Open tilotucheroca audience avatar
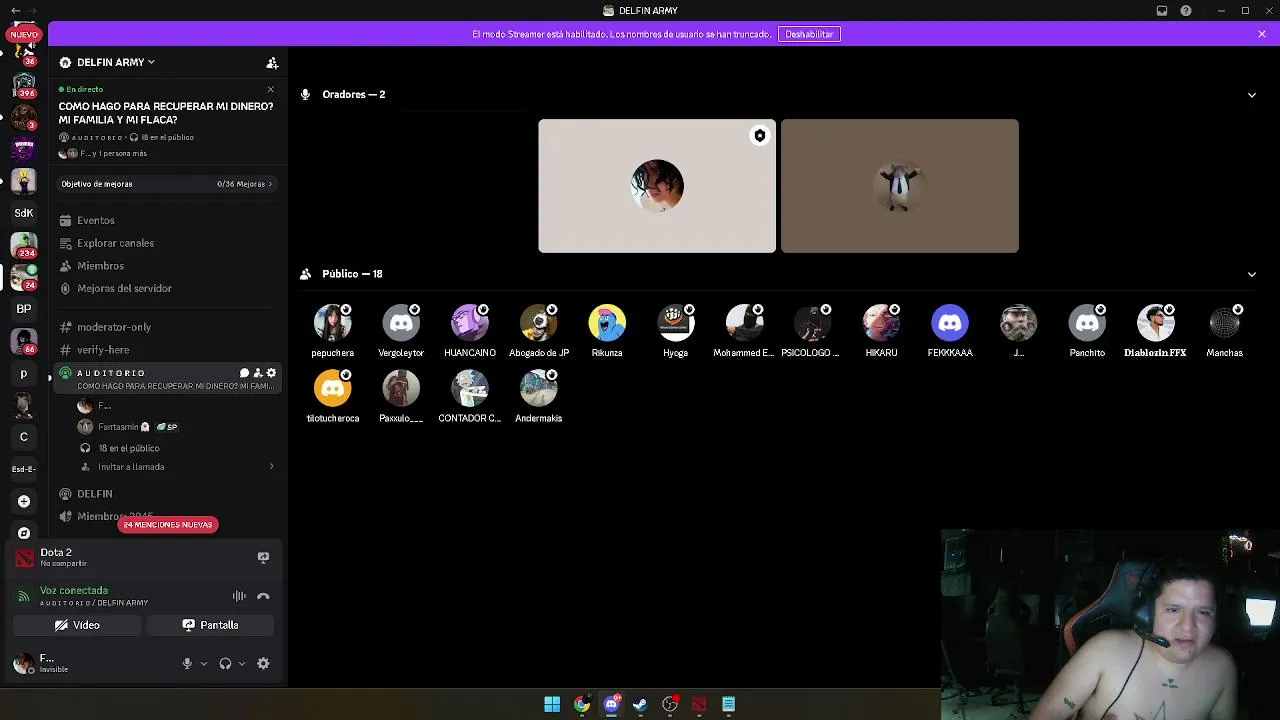Viewport: 1280px width, 720px height. pos(332,389)
